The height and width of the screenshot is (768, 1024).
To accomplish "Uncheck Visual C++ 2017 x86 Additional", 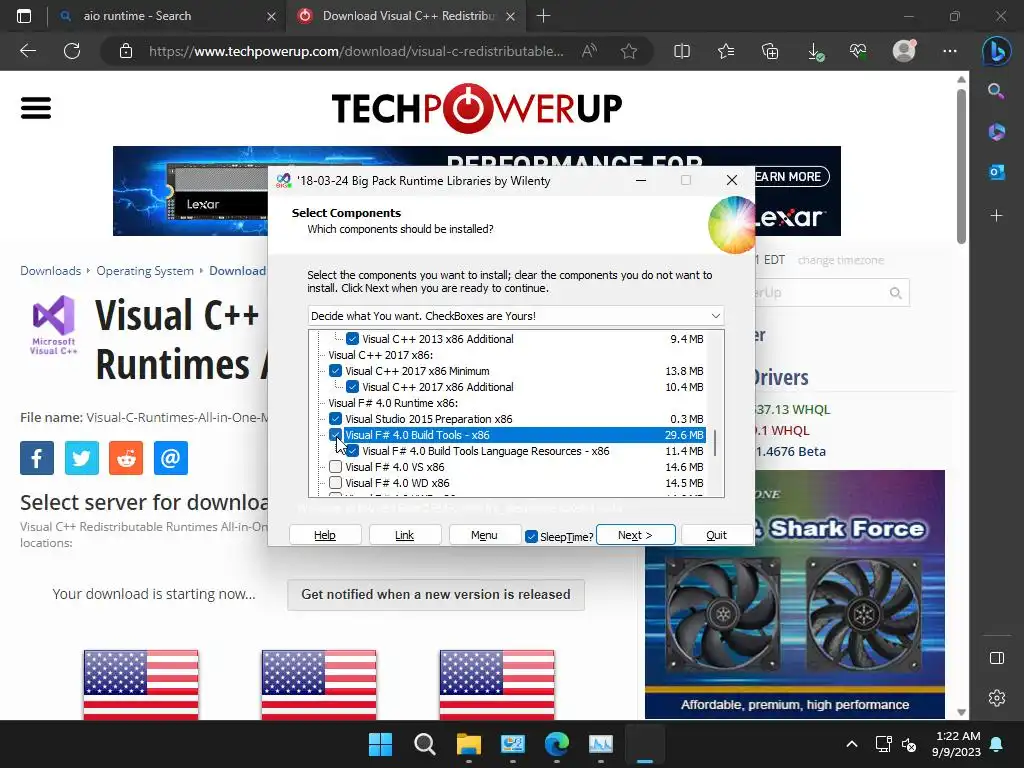I will click(352, 387).
